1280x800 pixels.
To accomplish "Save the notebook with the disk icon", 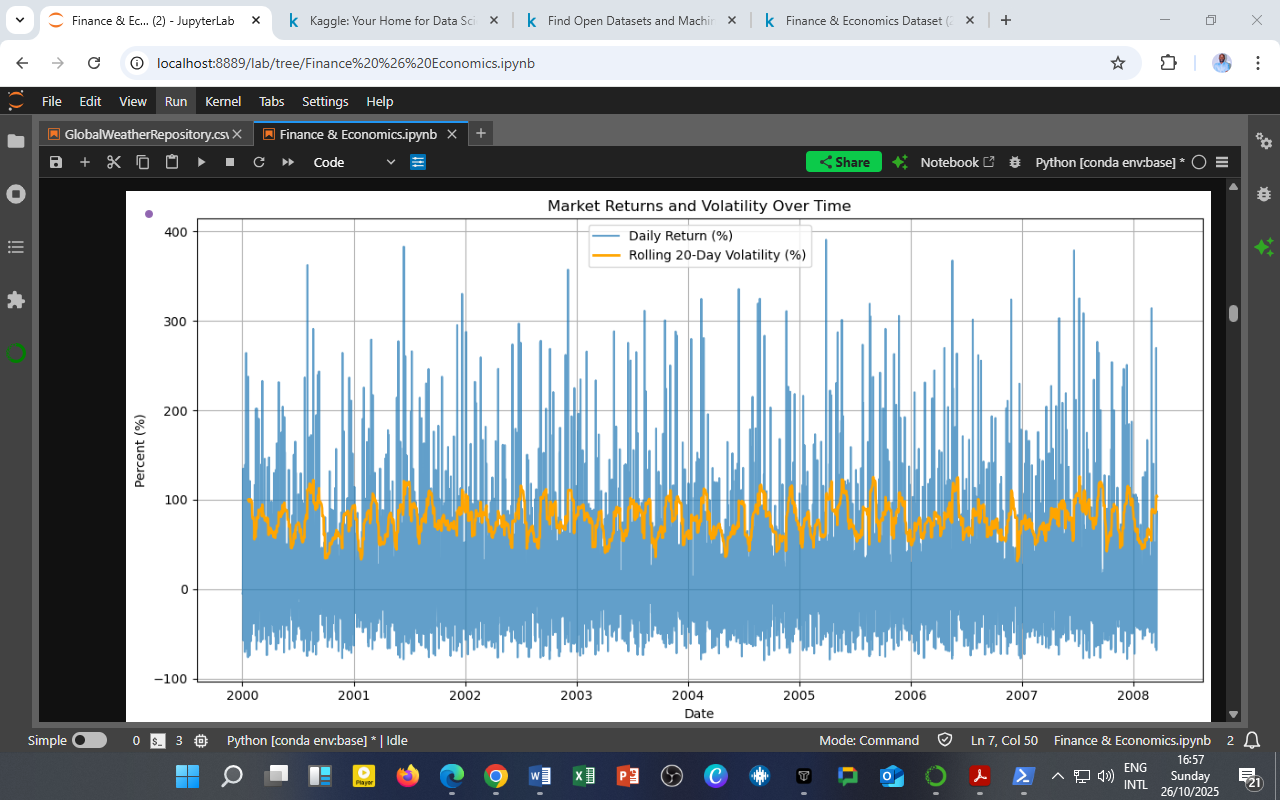I will pyautogui.click(x=56, y=162).
